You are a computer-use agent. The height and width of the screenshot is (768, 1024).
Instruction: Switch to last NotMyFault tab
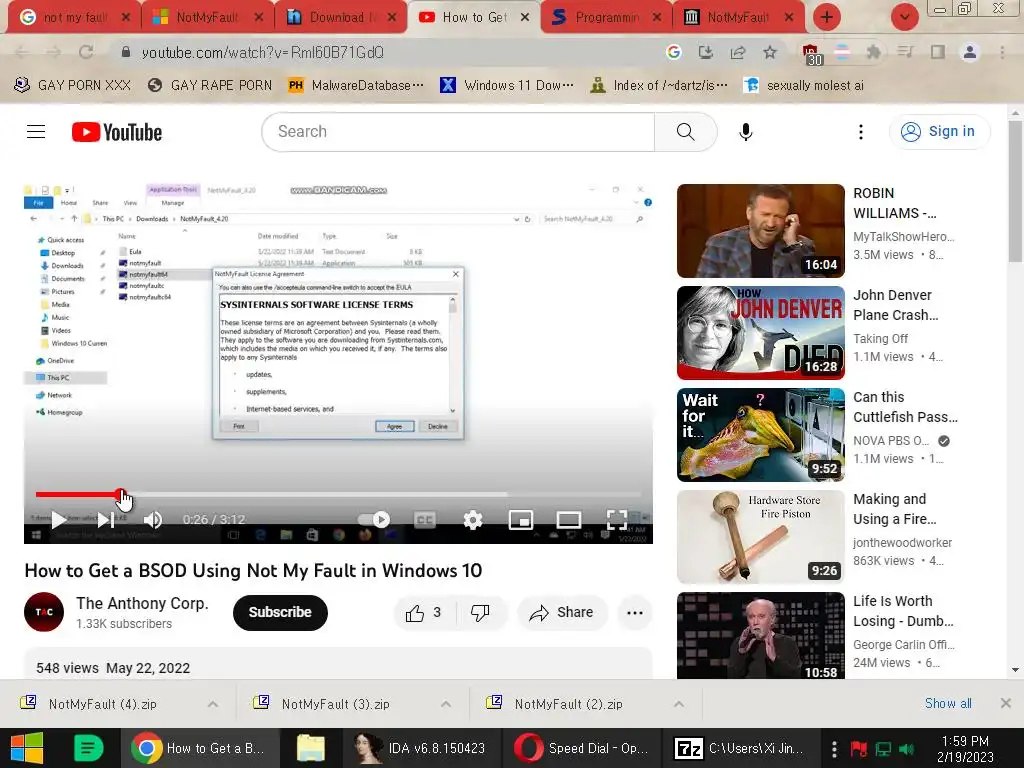click(740, 18)
